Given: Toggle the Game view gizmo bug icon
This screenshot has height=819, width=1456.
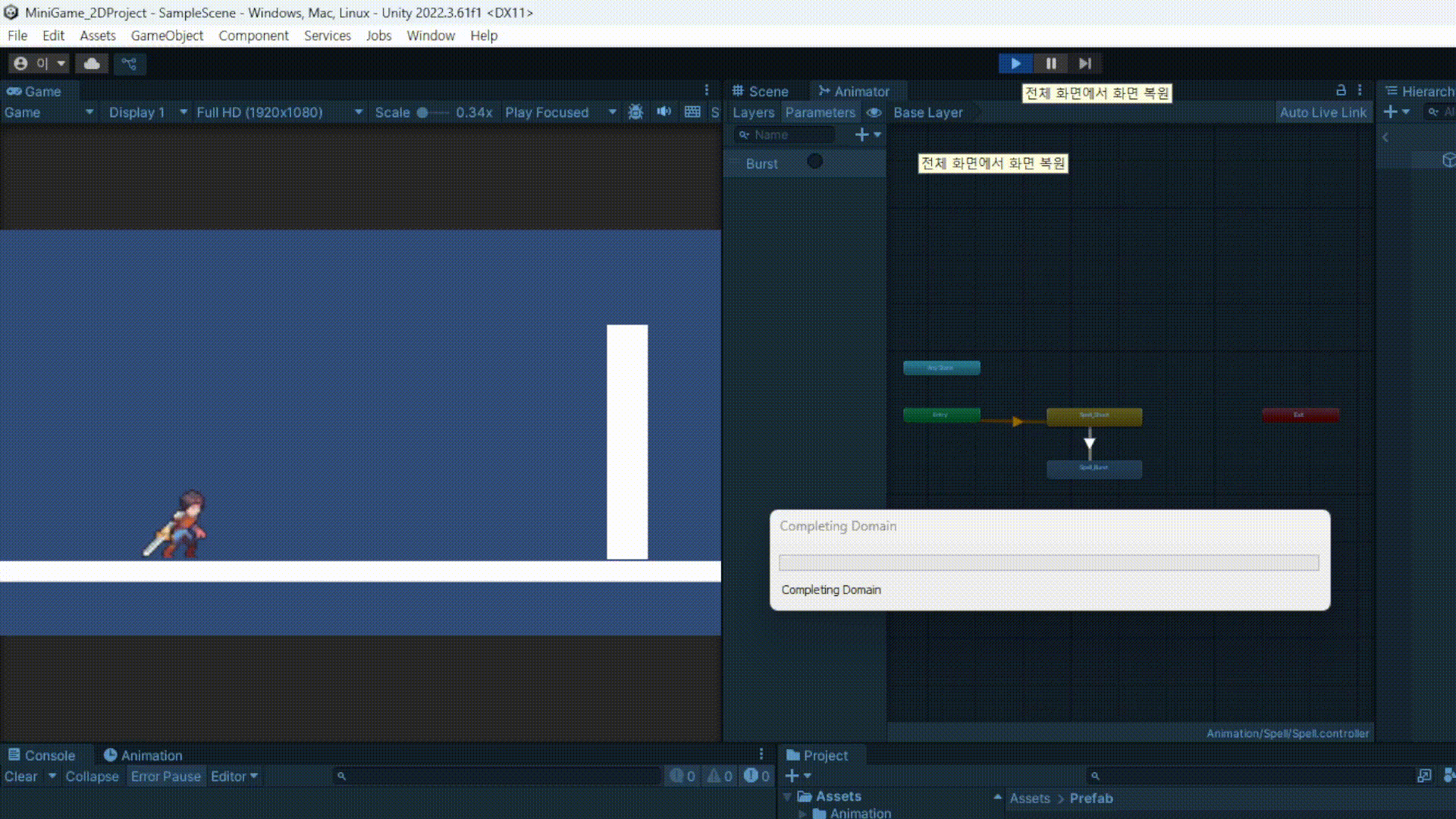Looking at the screenshot, I should pos(635,112).
